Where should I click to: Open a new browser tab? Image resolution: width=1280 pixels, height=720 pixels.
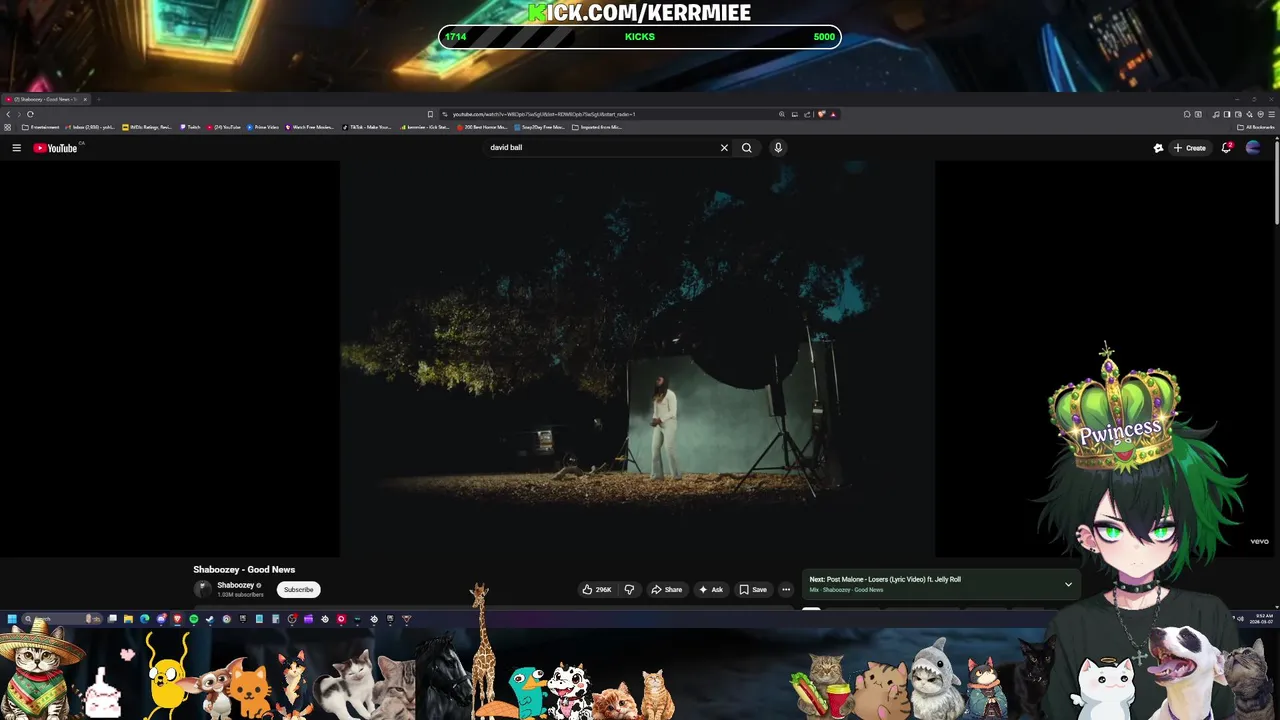(98, 99)
